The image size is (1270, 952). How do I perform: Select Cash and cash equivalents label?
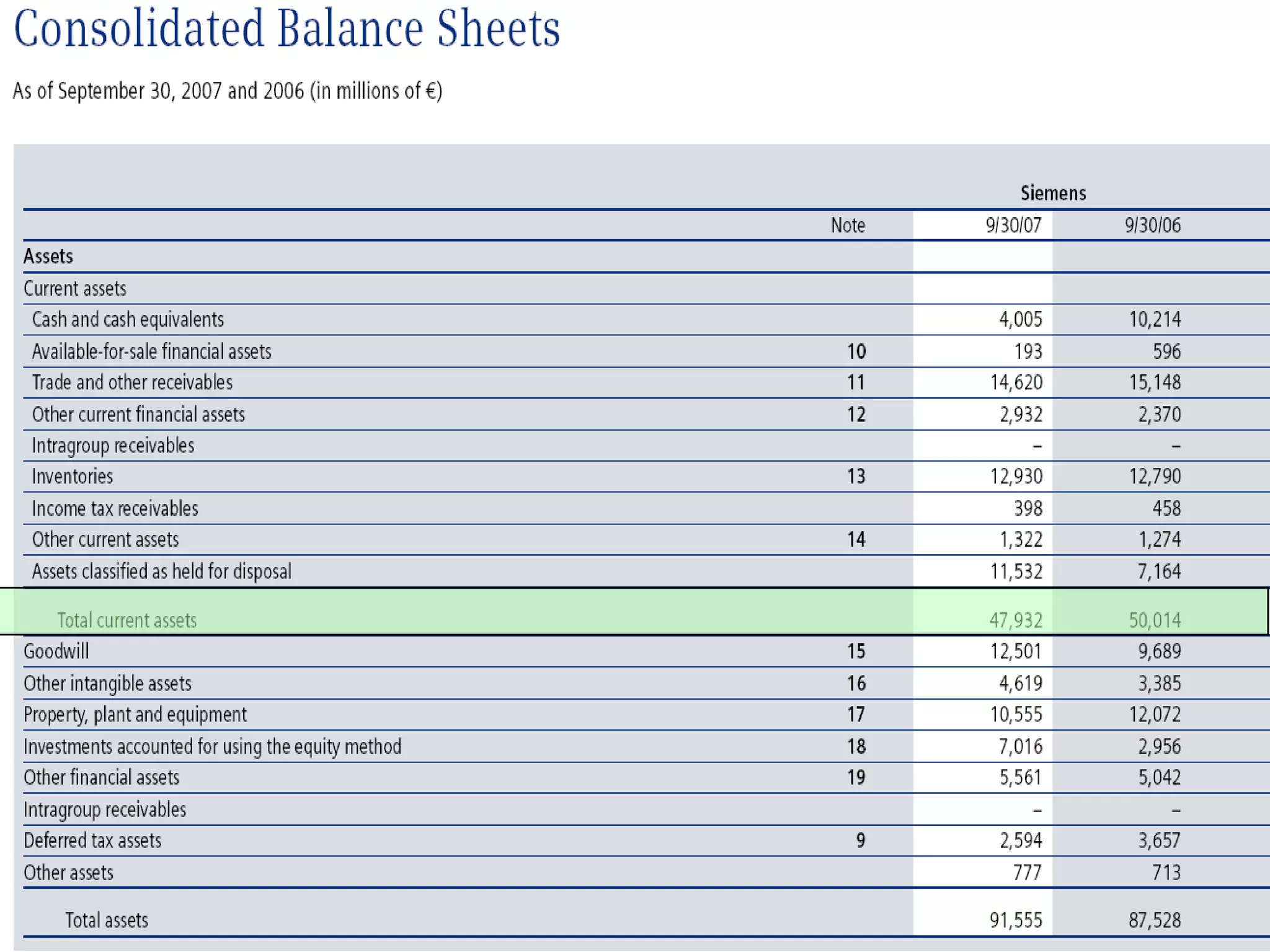pos(128,319)
